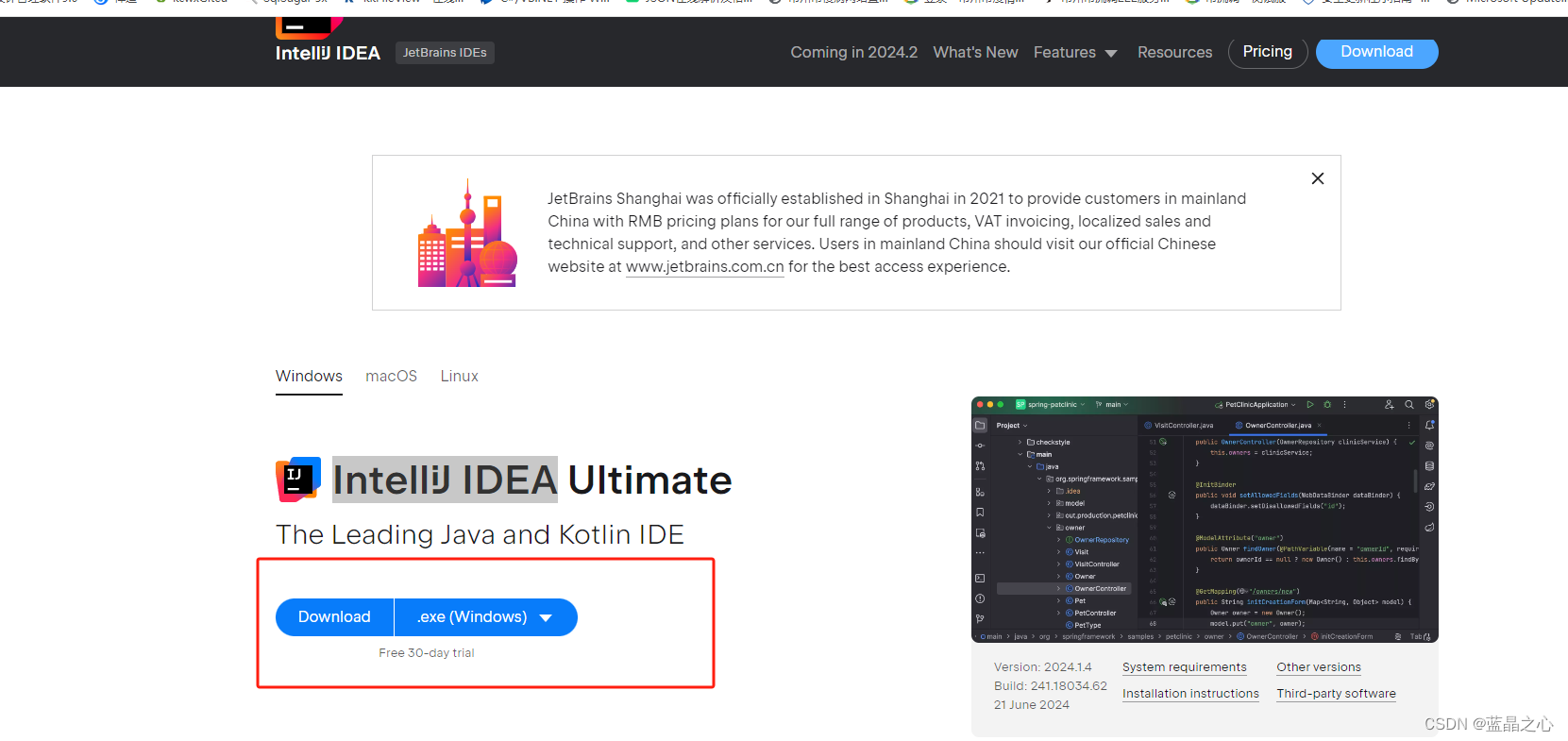The image size is (1568, 741).
Task: Click the Pricing button in header
Action: click(1267, 52)
